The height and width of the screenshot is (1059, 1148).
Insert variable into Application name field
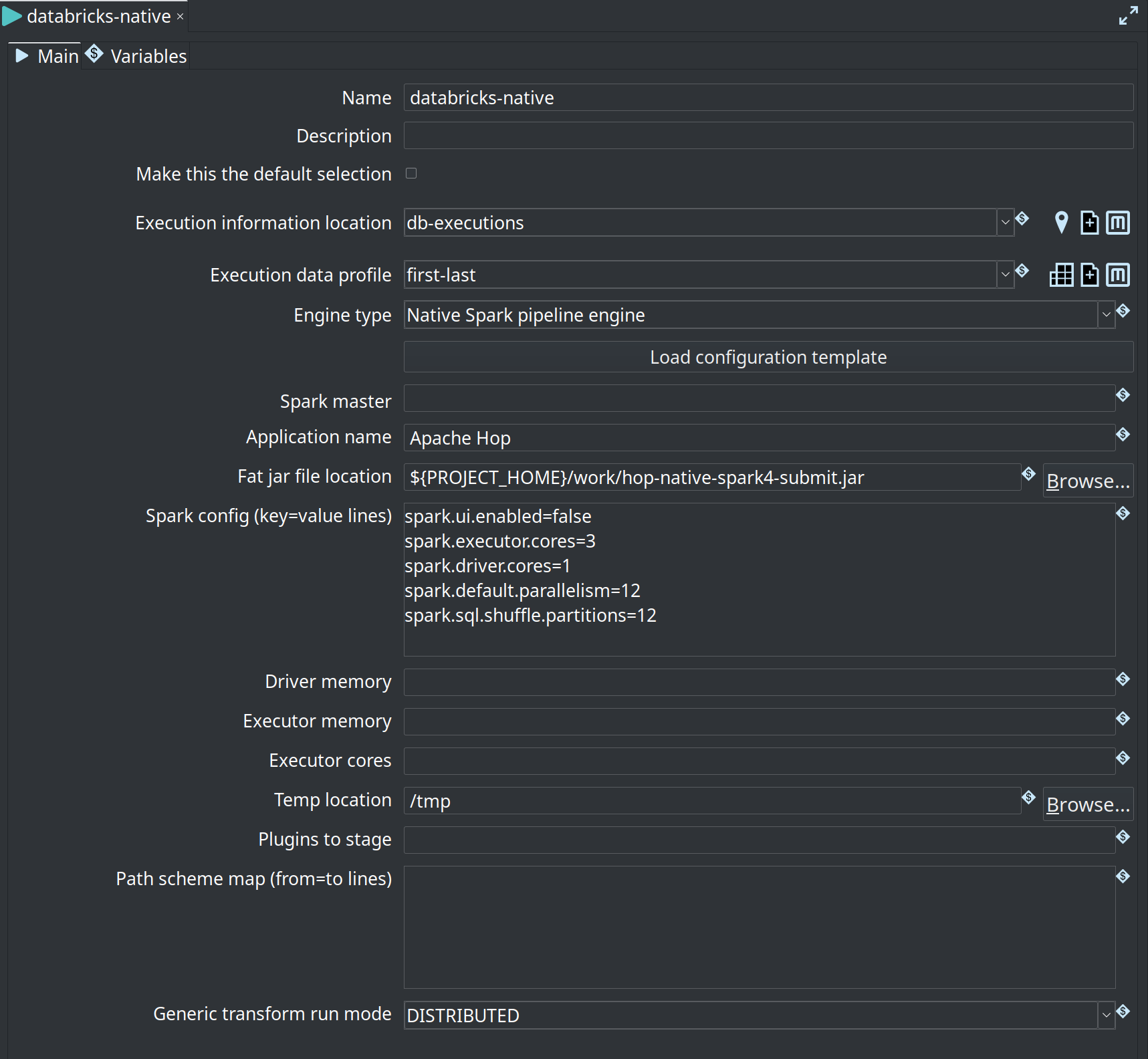[1123, 434]
